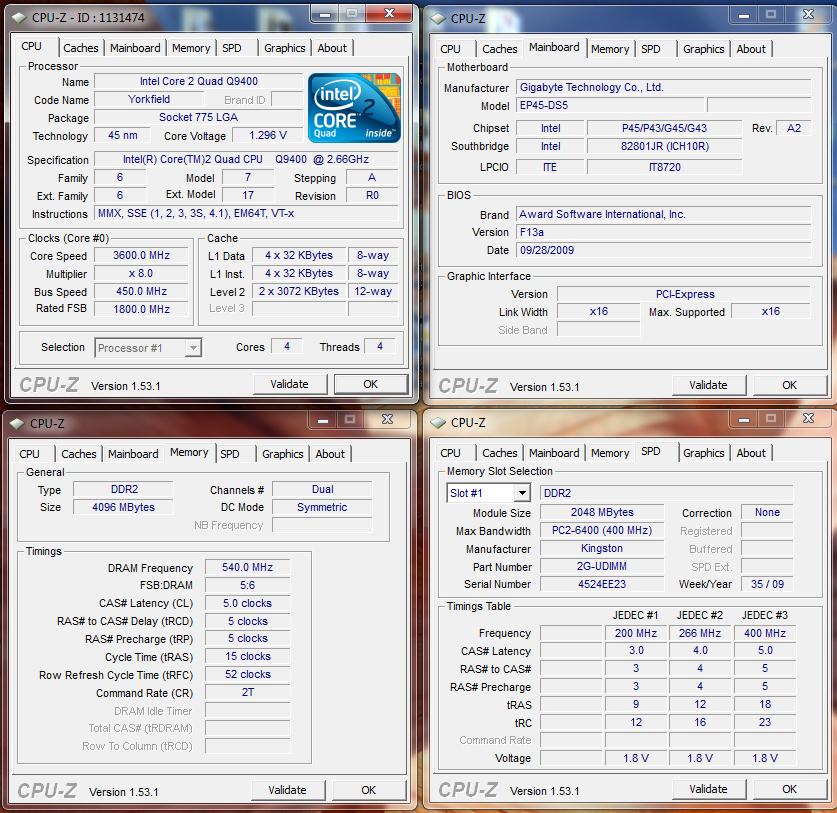Open Mainboard tab in SPD window
The width and height of the screenshot is (837, 813).
tap(554, 453)
